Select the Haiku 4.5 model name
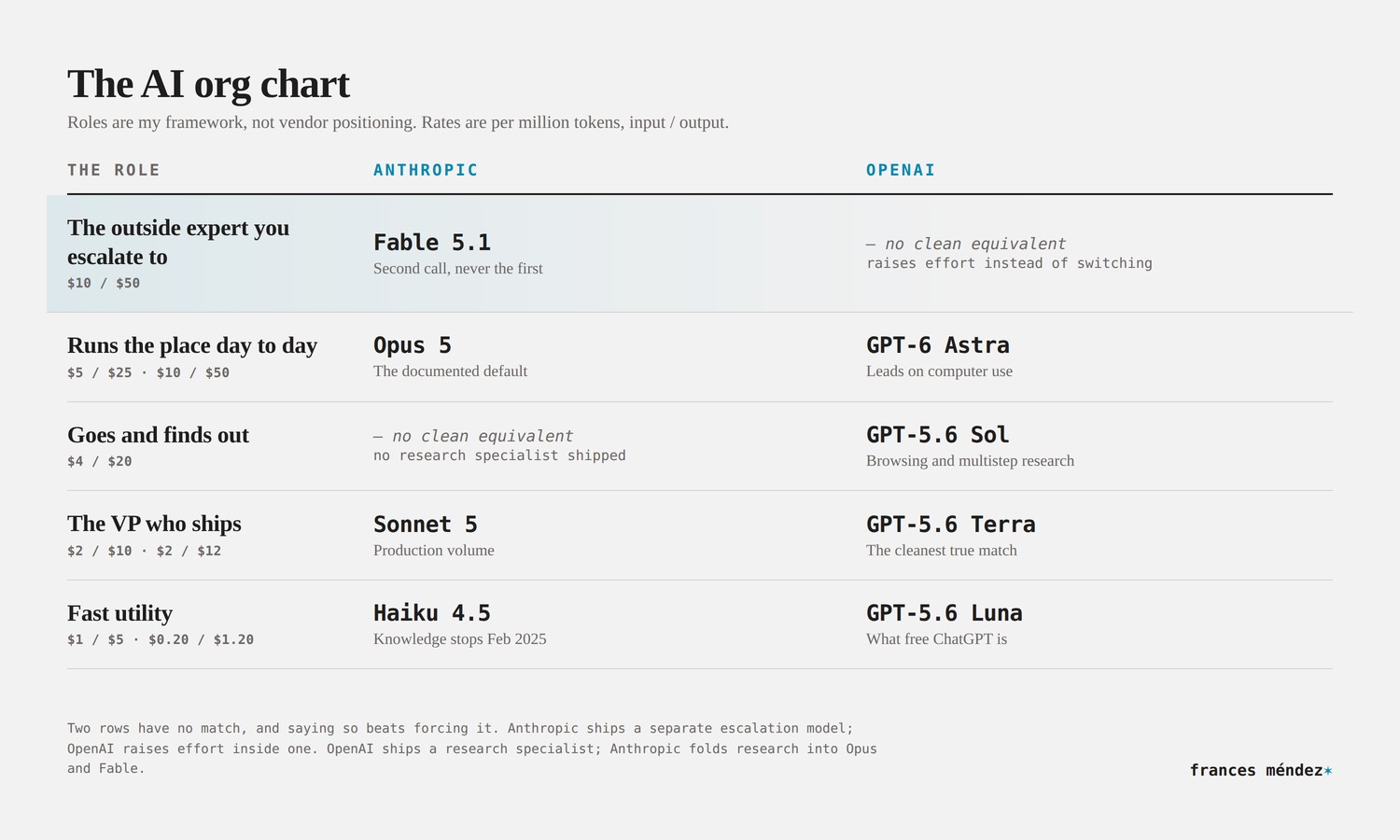The height and width of the screenshot is (840, 1400). pyautogui.click(x=432, y=613)
